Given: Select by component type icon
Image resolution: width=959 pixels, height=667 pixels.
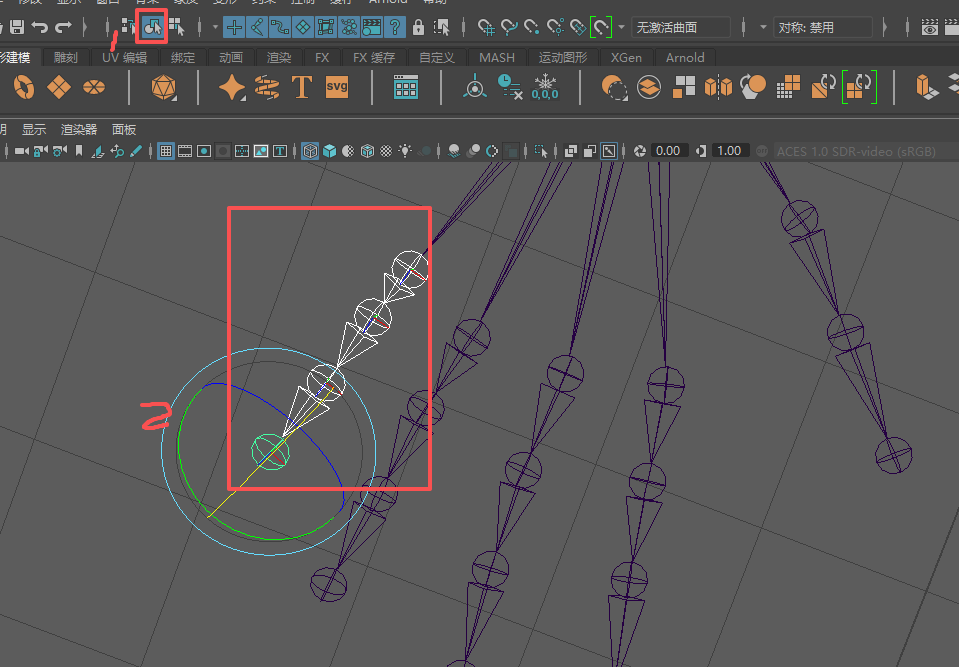Looking at the screenshot, I should [177, 27].
